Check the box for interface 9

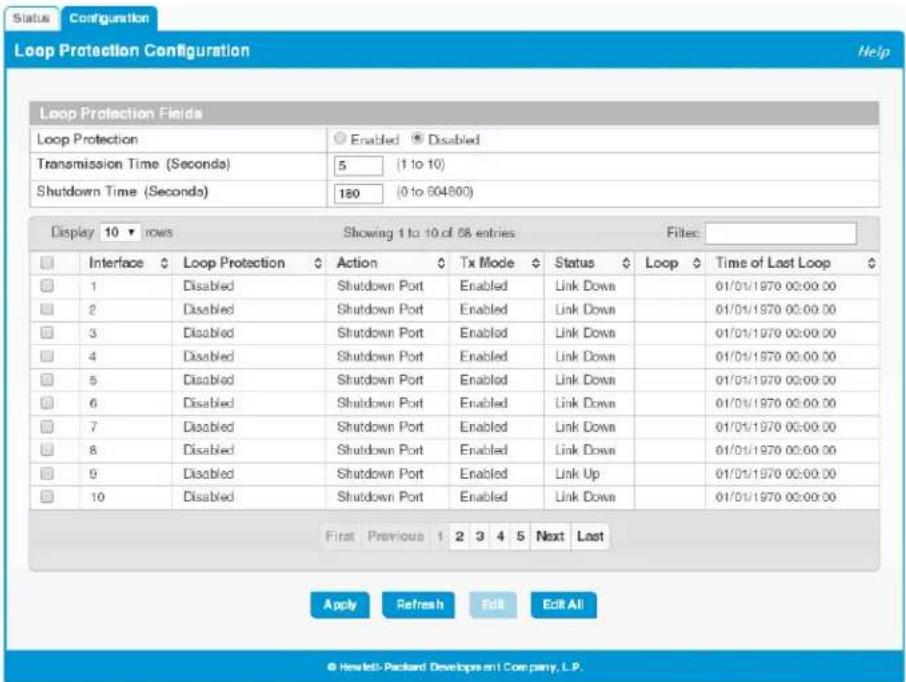(47, 473)
